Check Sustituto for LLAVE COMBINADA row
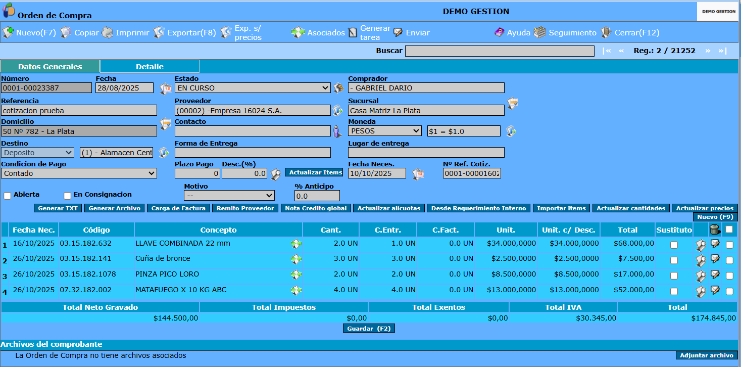The width and height of the screenshot is (741, 367). (674, 245)
